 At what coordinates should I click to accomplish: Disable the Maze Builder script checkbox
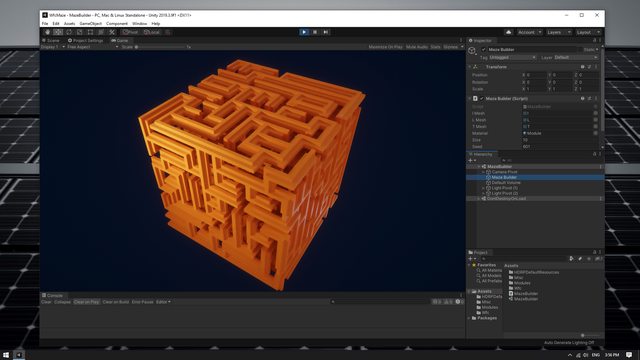pyautogui.click(x=482, y=98)
